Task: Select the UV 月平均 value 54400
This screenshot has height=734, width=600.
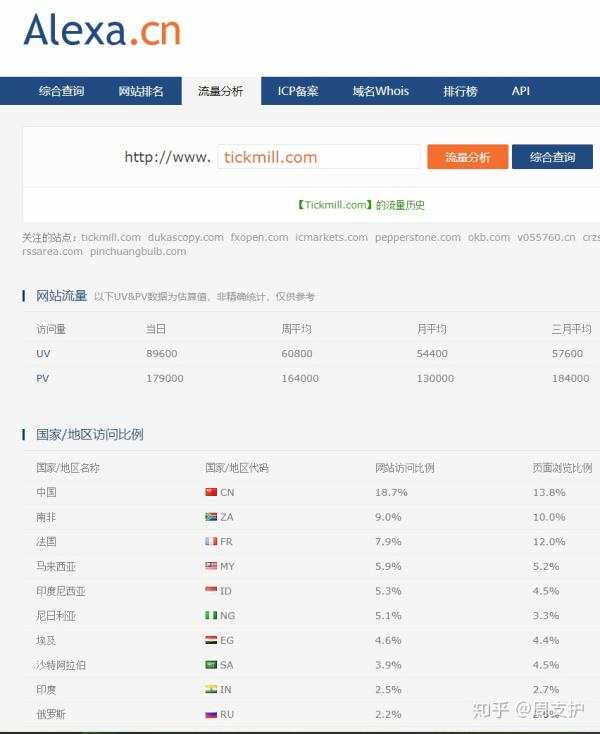Action: (x=432, y=353)
